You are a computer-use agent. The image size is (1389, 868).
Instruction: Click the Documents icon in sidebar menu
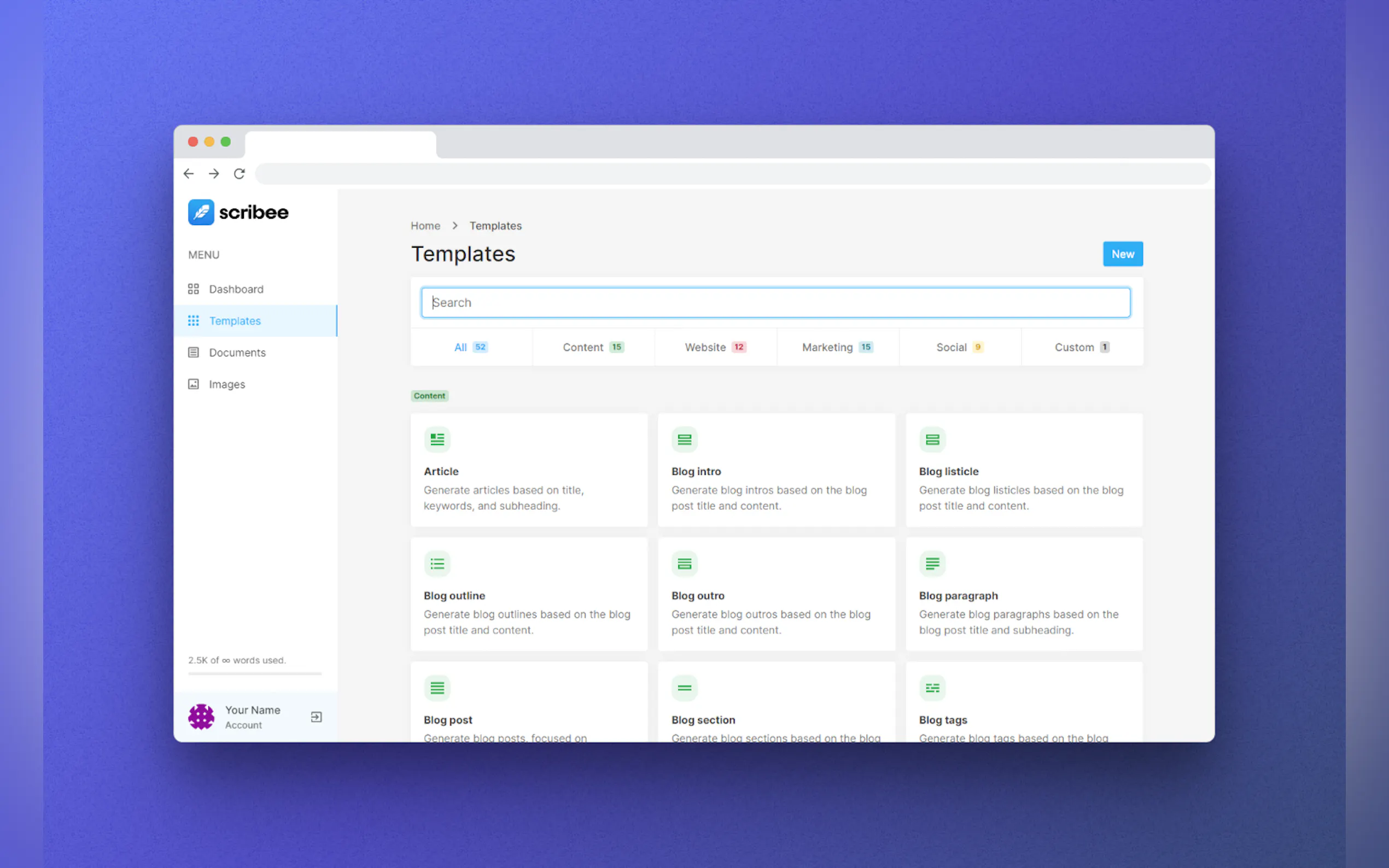click(194, 353)
